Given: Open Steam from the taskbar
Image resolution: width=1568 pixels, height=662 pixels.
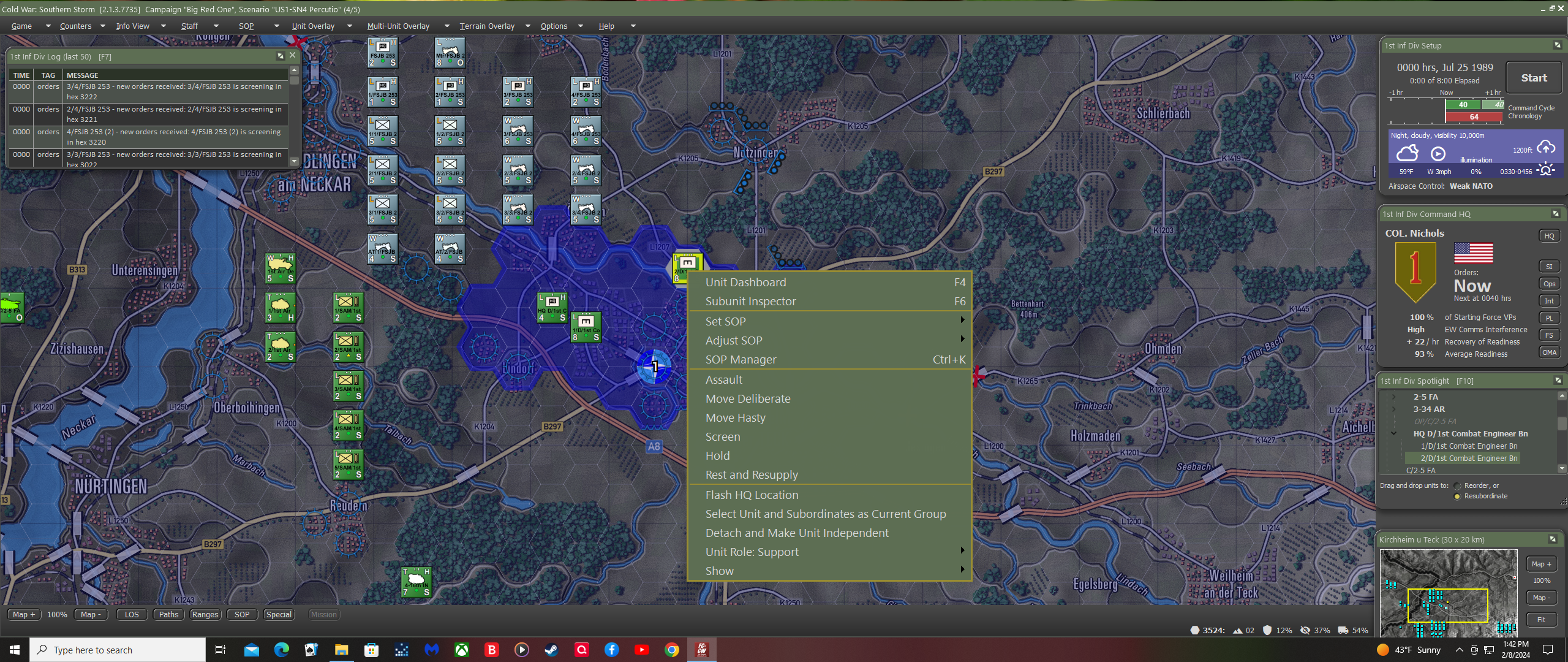Looking at the screenshot, I should 551,650.
